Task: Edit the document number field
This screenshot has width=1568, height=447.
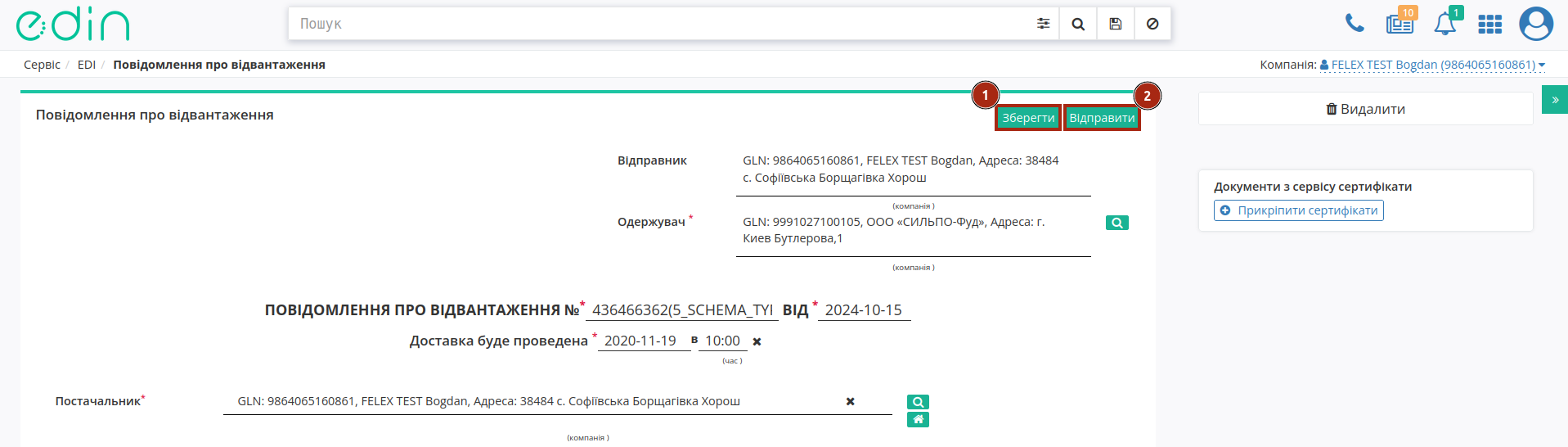Action: pyautogui.click(x=681, y=310)
